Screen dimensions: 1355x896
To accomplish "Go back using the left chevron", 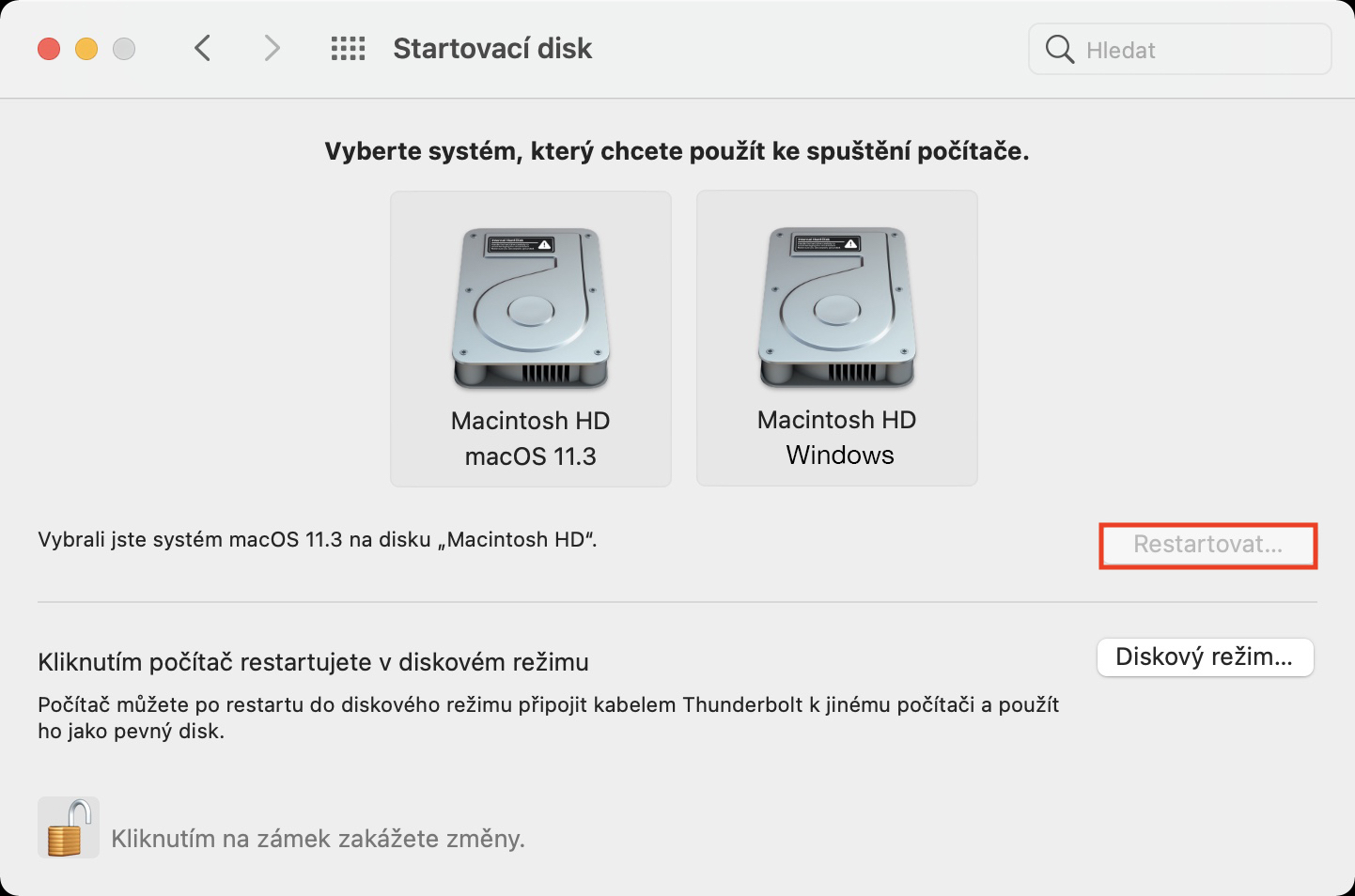I will pos(202,48).
